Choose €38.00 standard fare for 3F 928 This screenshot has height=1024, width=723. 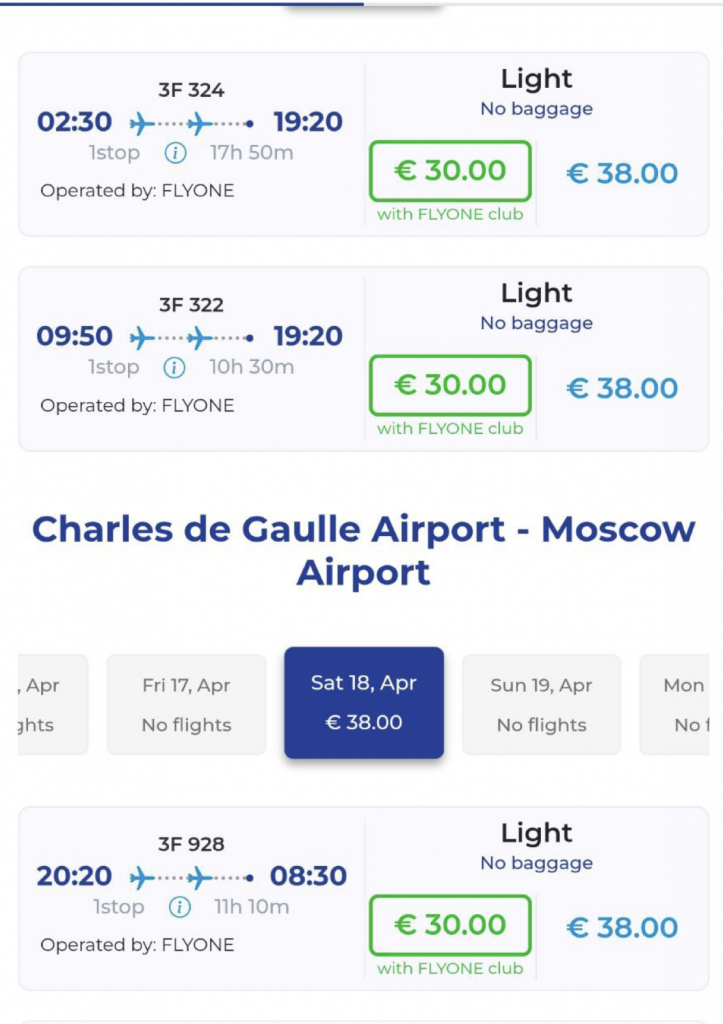[622, 927]
